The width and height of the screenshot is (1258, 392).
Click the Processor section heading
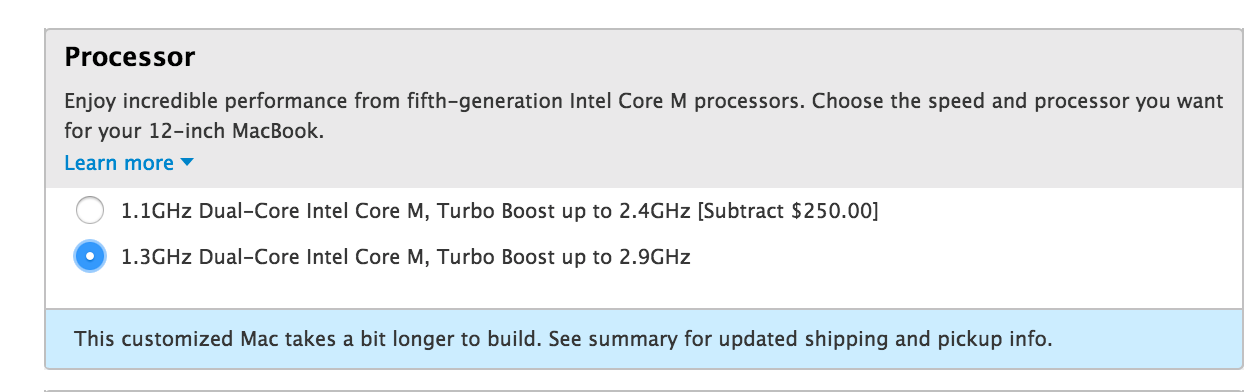point(129,57)
